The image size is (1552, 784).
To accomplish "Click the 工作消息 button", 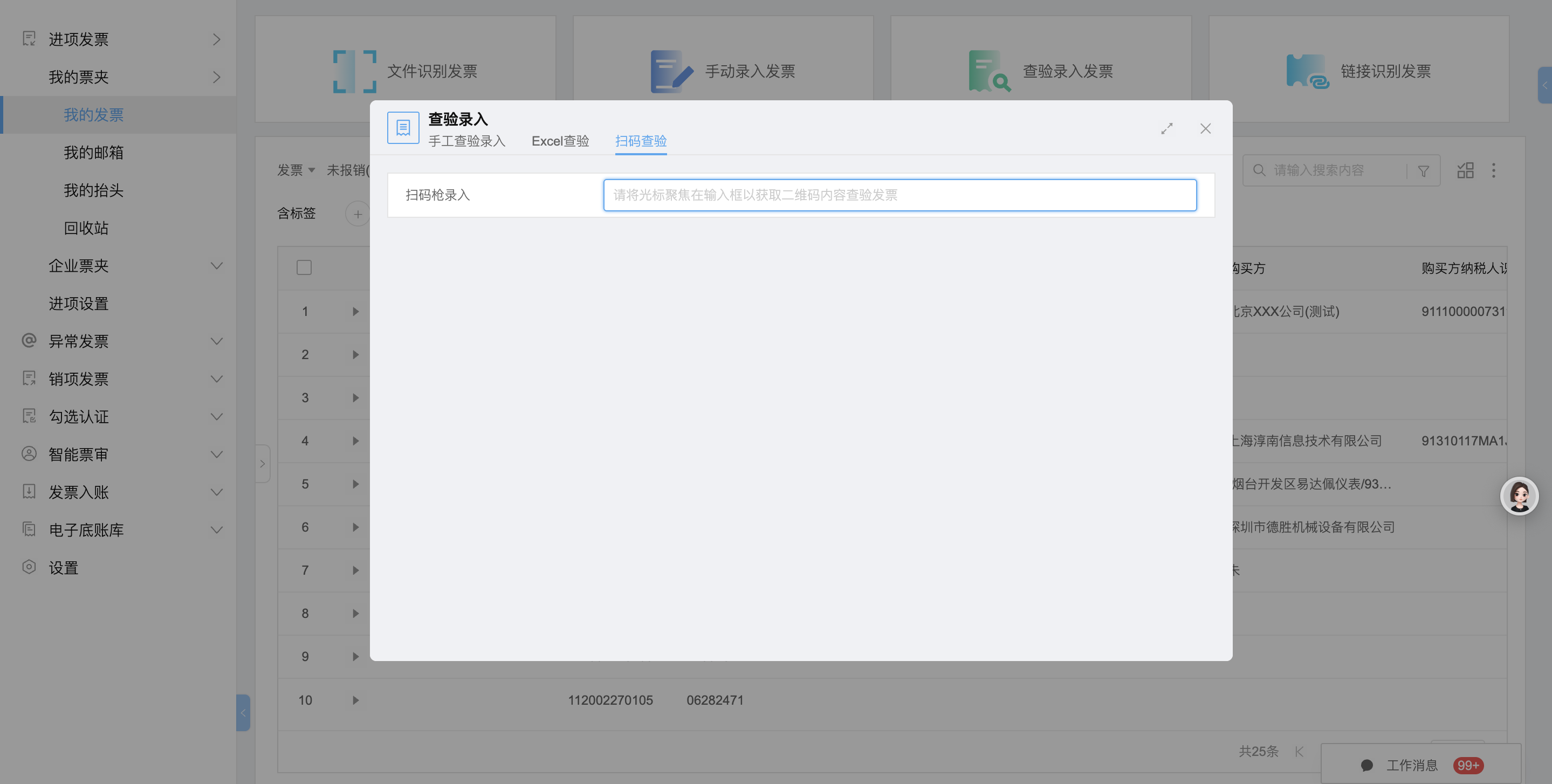I will pyautogui.click(x=1420, y=764).
